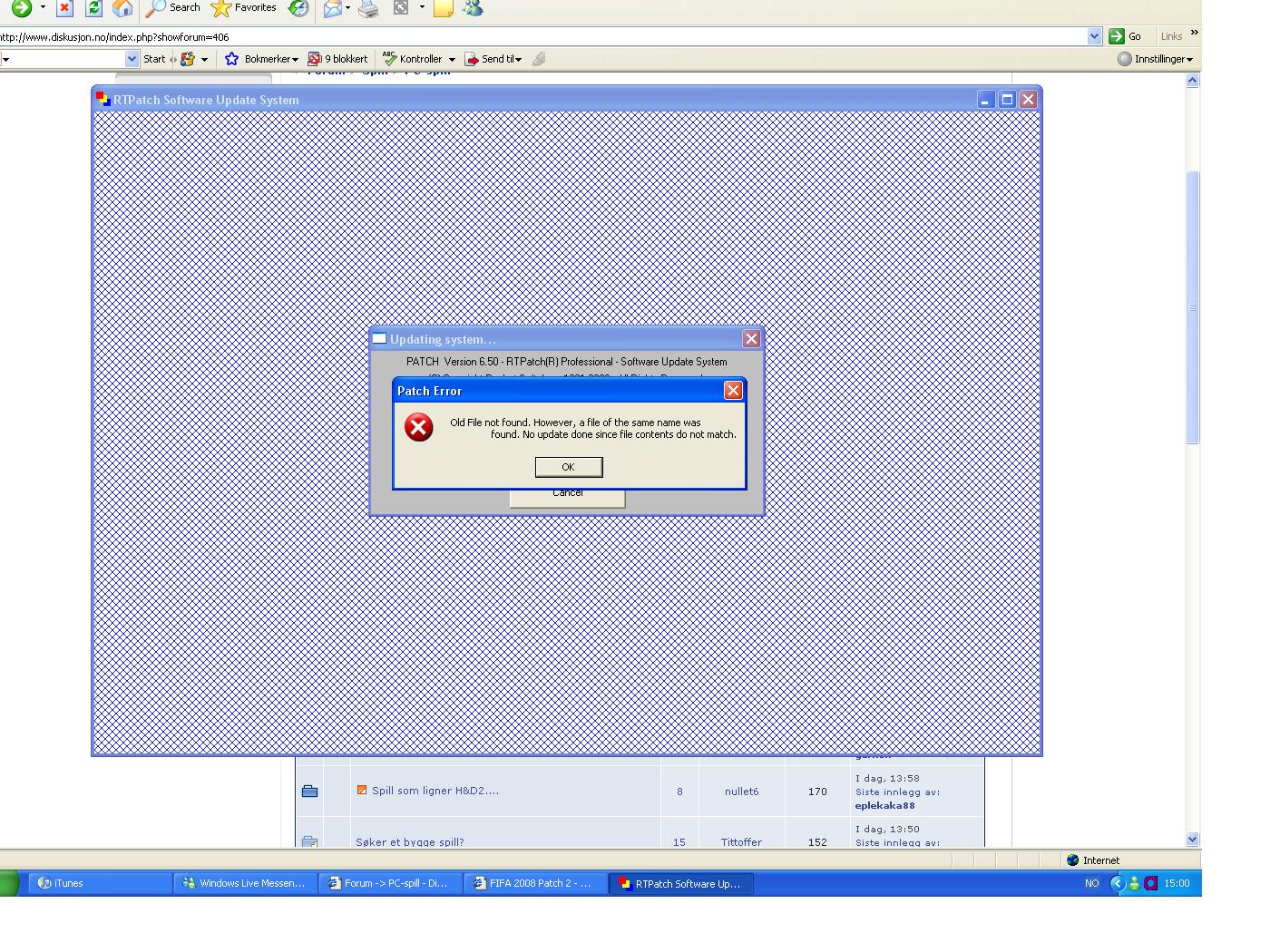Expand the address bar dropdown
This screenshot has height=952, width=1270.
coord(1094,36)
